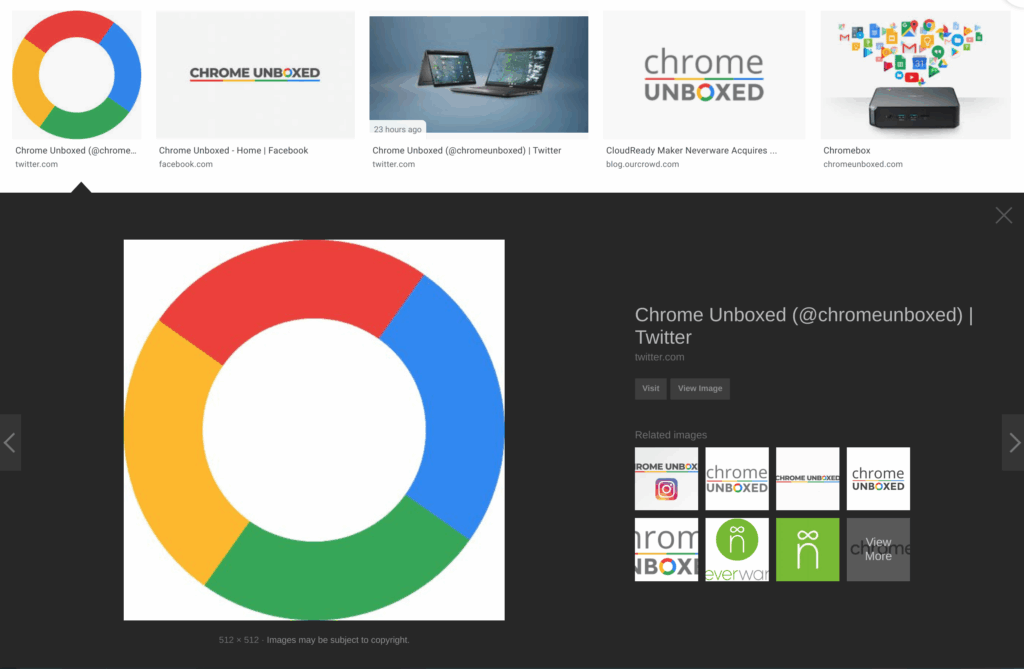Open related Neverware green circle logo thumbnail
This screenshot has width=1024, height=669.
tap(737, 549)
